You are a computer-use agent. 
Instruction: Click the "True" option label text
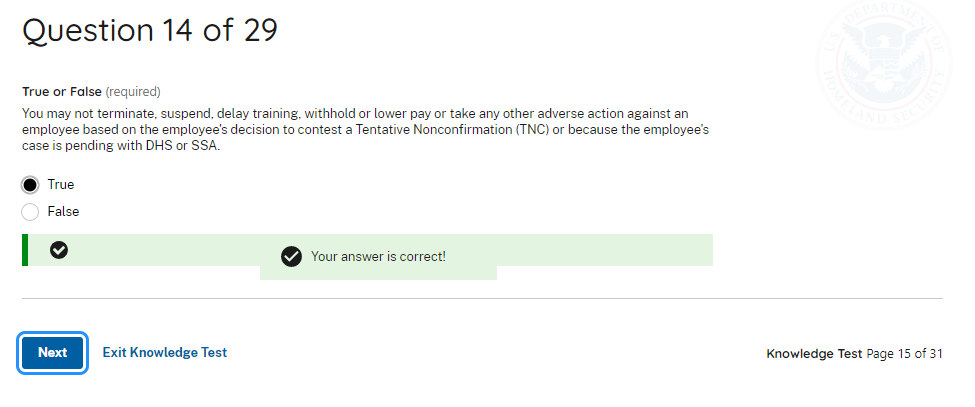click(61, 184)
